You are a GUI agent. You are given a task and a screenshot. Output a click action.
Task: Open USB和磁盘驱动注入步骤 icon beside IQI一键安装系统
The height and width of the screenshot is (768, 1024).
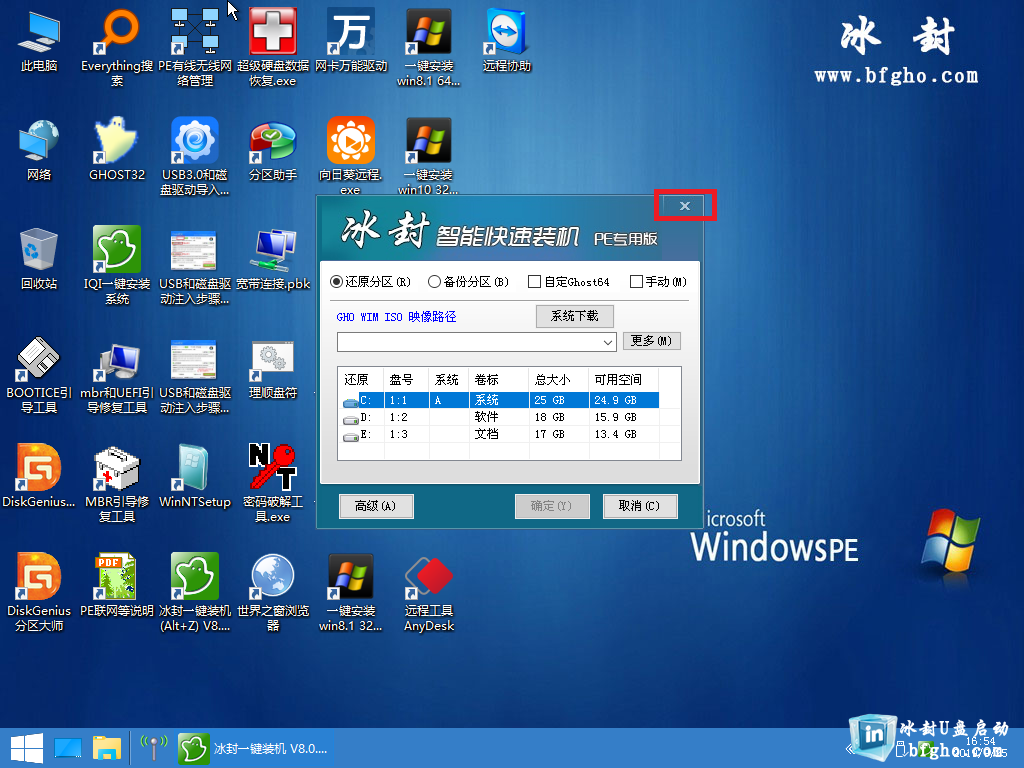coord(195,265)
